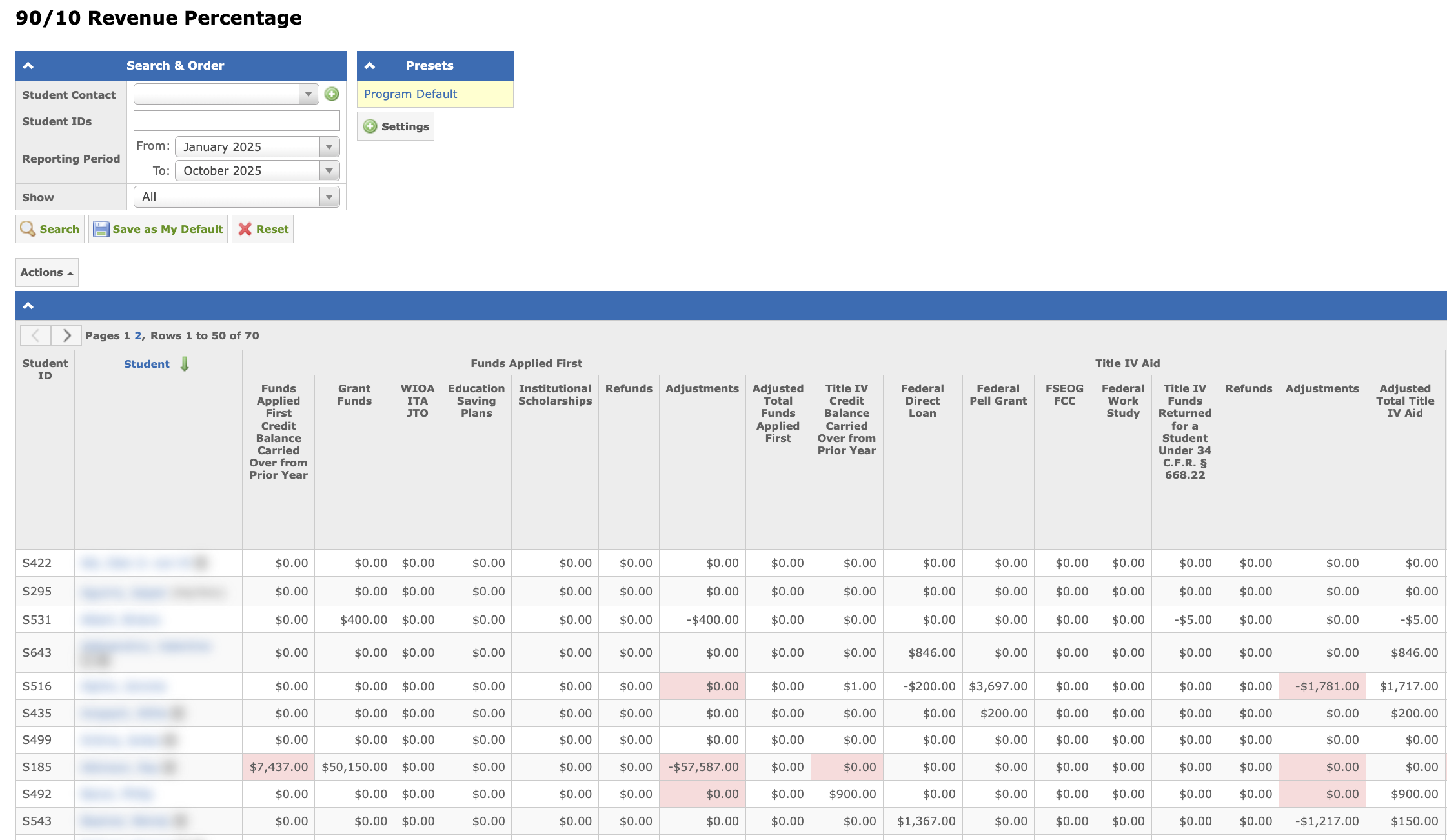The image size is (1447, 840).
Task: Collapse the Search & Order panel
Action: pos(28,66)
